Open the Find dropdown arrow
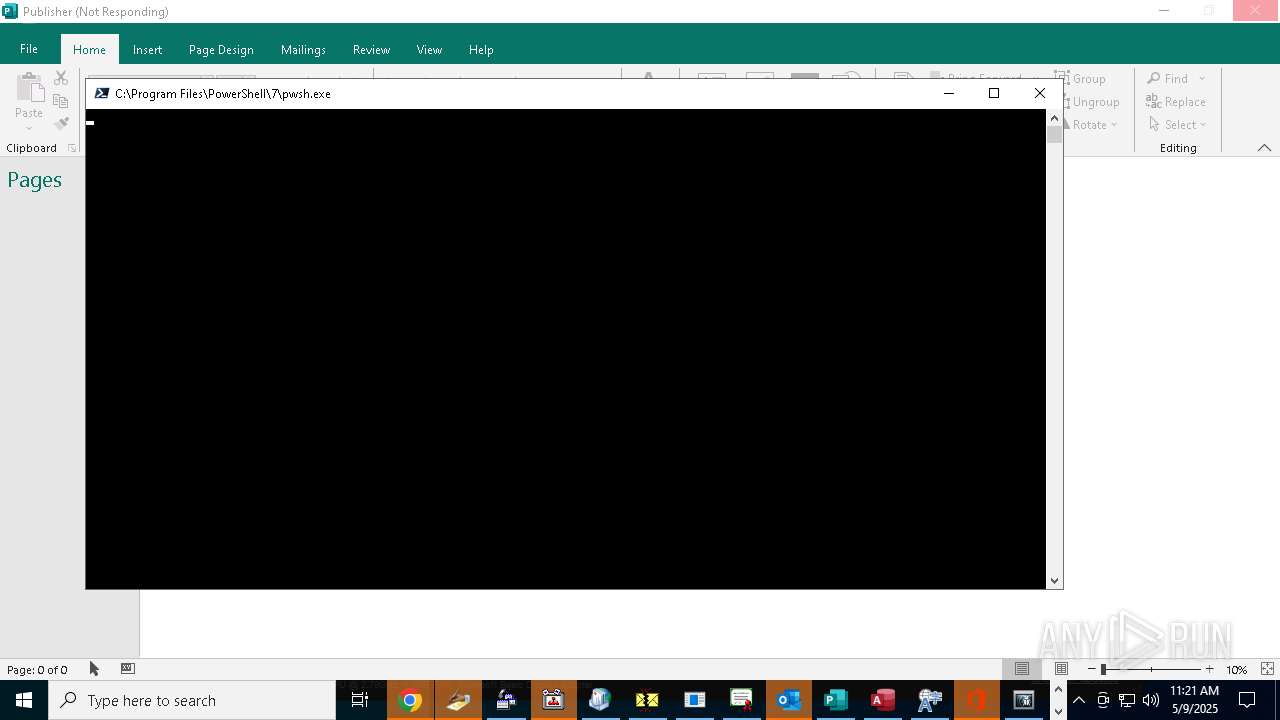 click(x=1202, y=79)
